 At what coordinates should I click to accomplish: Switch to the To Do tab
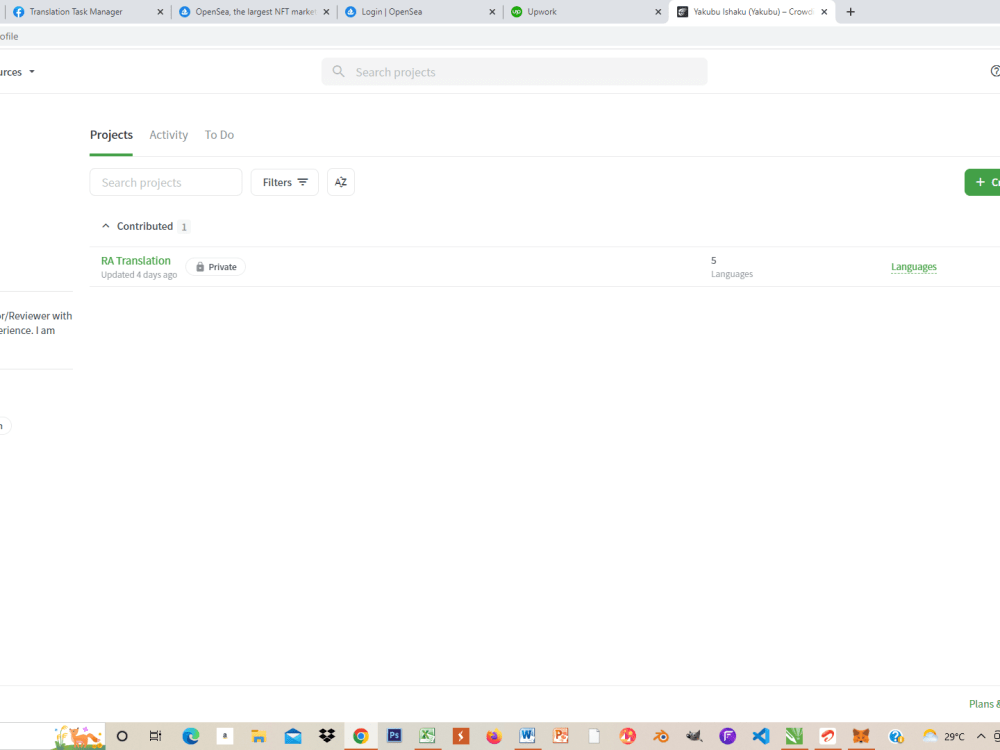coord(219,135)
